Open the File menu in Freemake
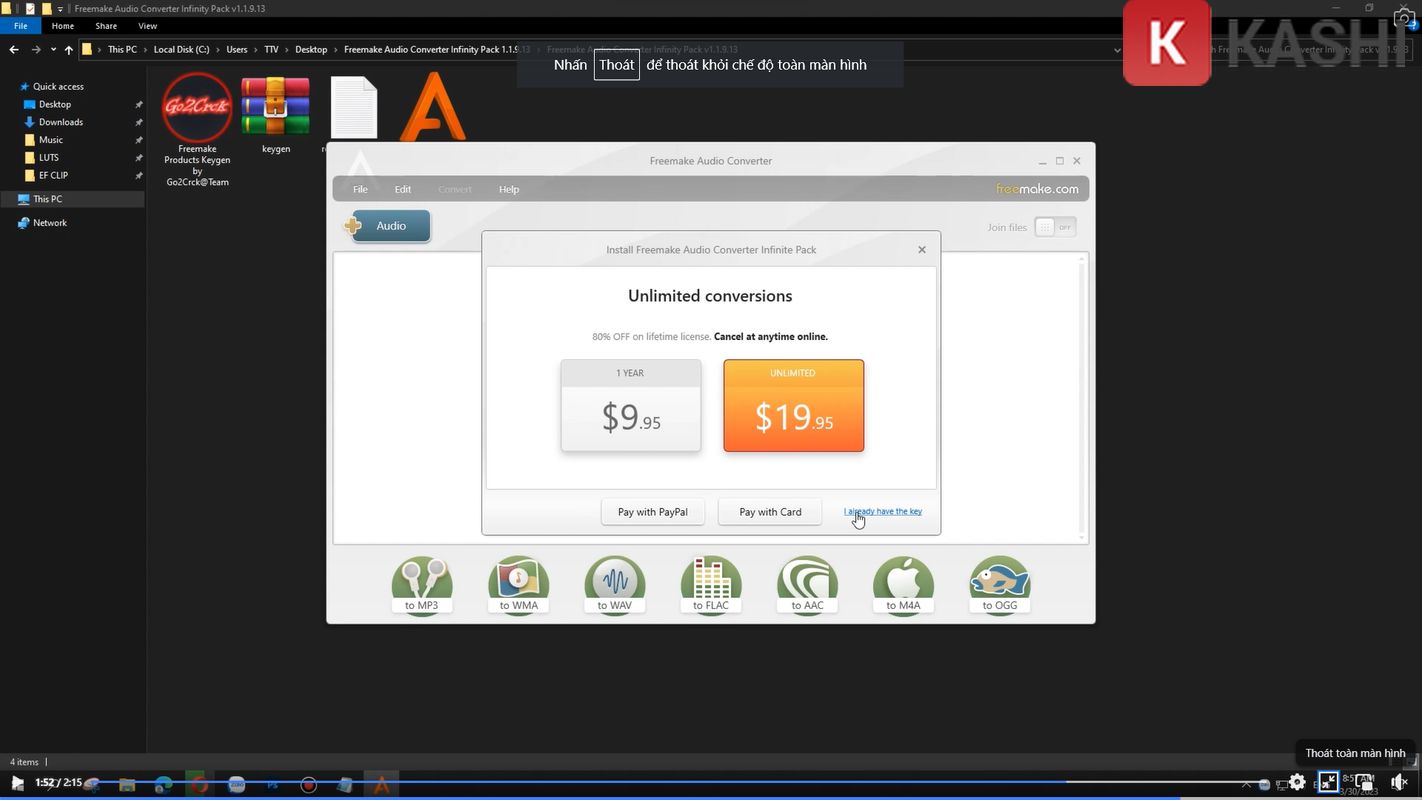Image resolution: width=1422 pixels, height=800 pixels. [360, 189]
